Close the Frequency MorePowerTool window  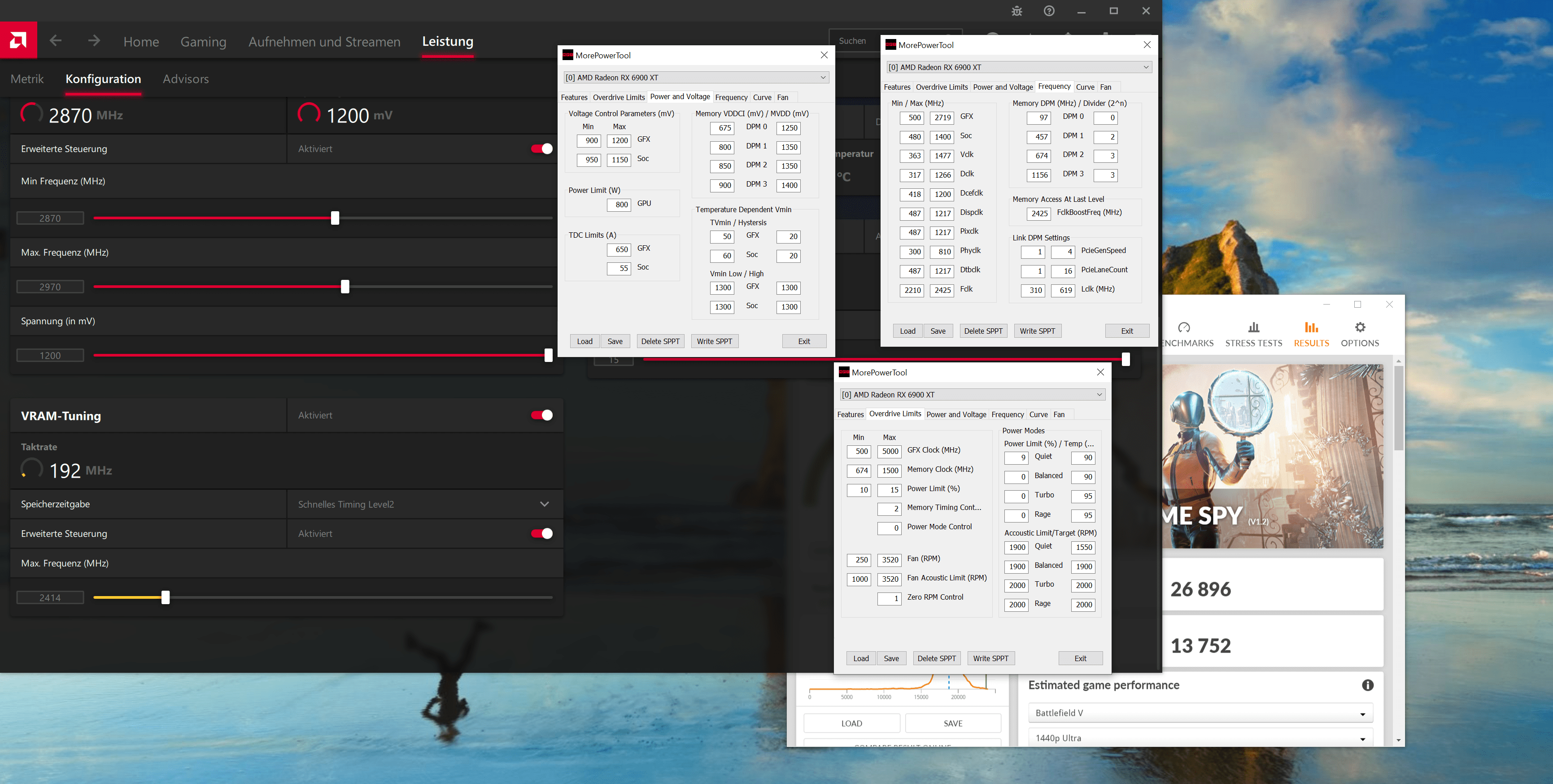click(1147, 44)
